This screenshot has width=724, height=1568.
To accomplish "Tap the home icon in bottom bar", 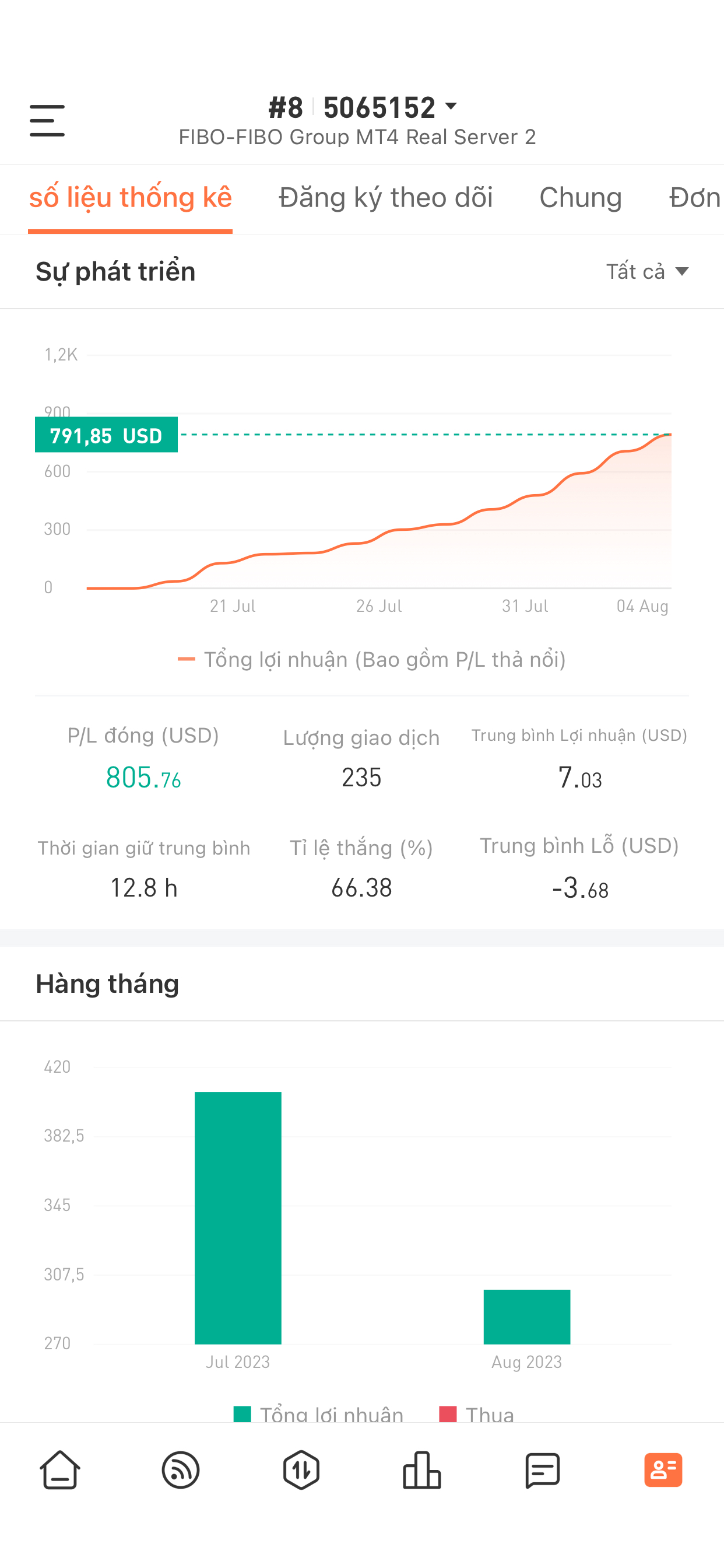I will point(60,1470).
